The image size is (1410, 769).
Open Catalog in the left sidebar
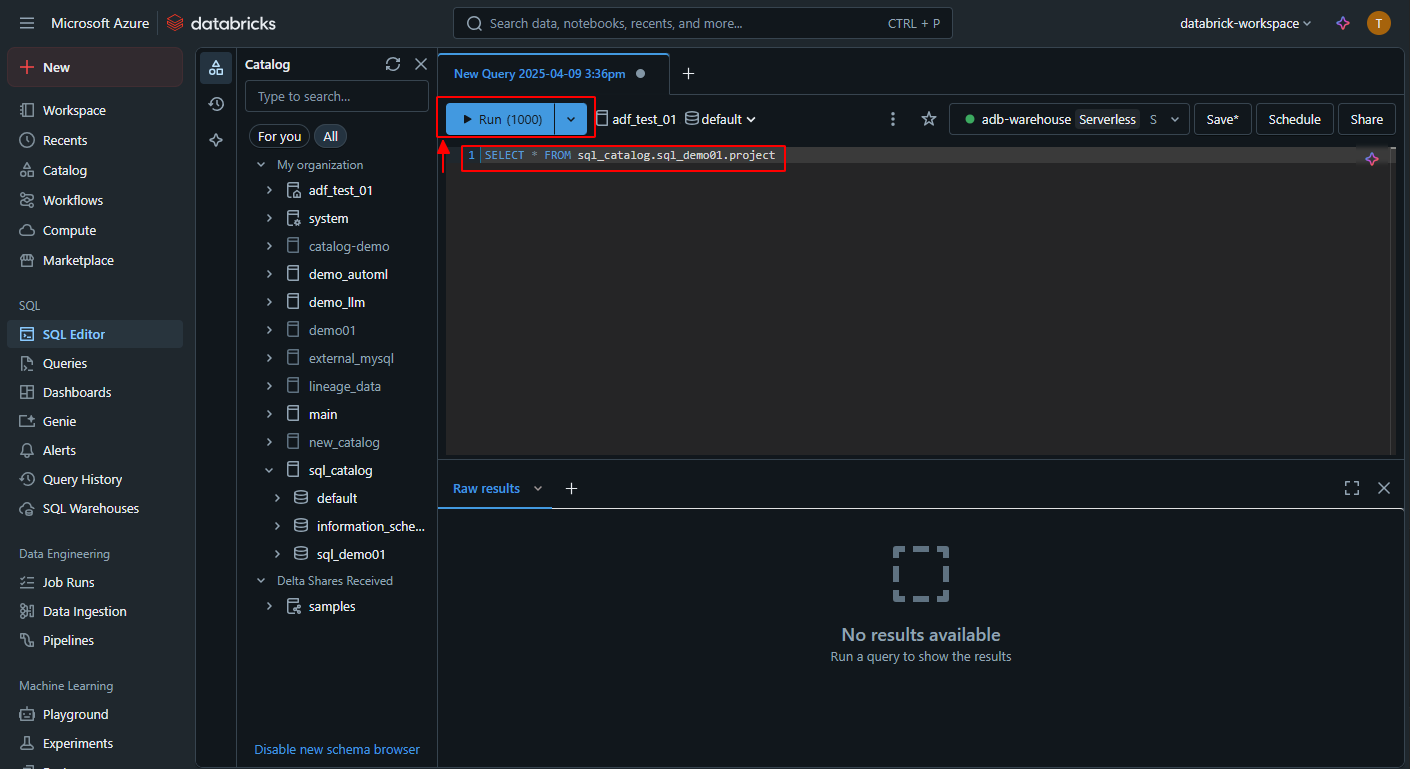[95, 170]
